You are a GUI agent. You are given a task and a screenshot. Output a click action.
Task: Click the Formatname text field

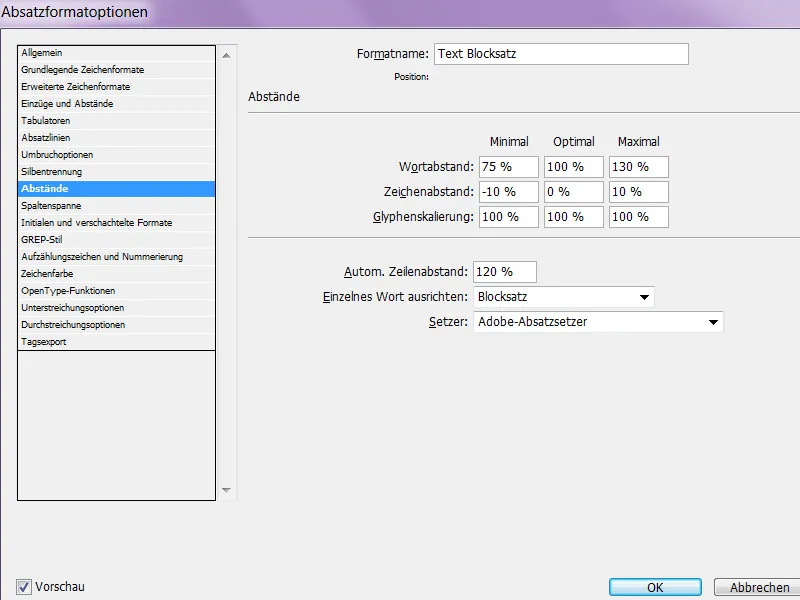point(560,54)
